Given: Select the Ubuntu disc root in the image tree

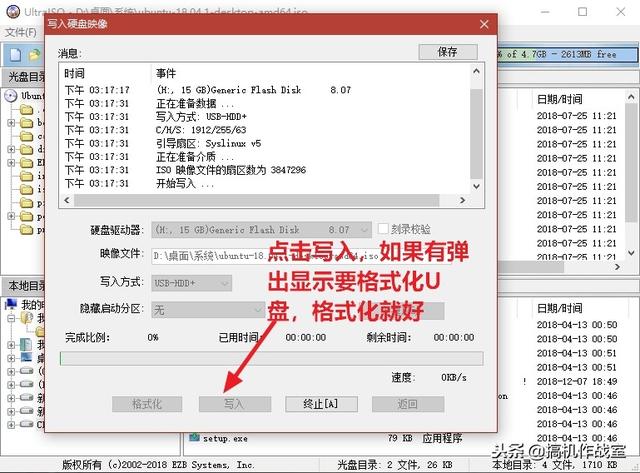Looking at the screenshot, I should [32, 96].
